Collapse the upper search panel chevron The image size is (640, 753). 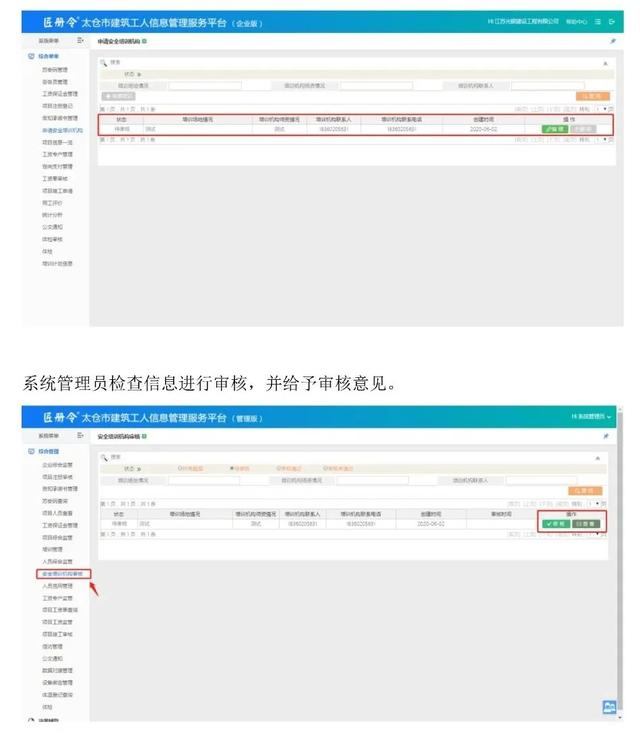click(x=604, y=62)
